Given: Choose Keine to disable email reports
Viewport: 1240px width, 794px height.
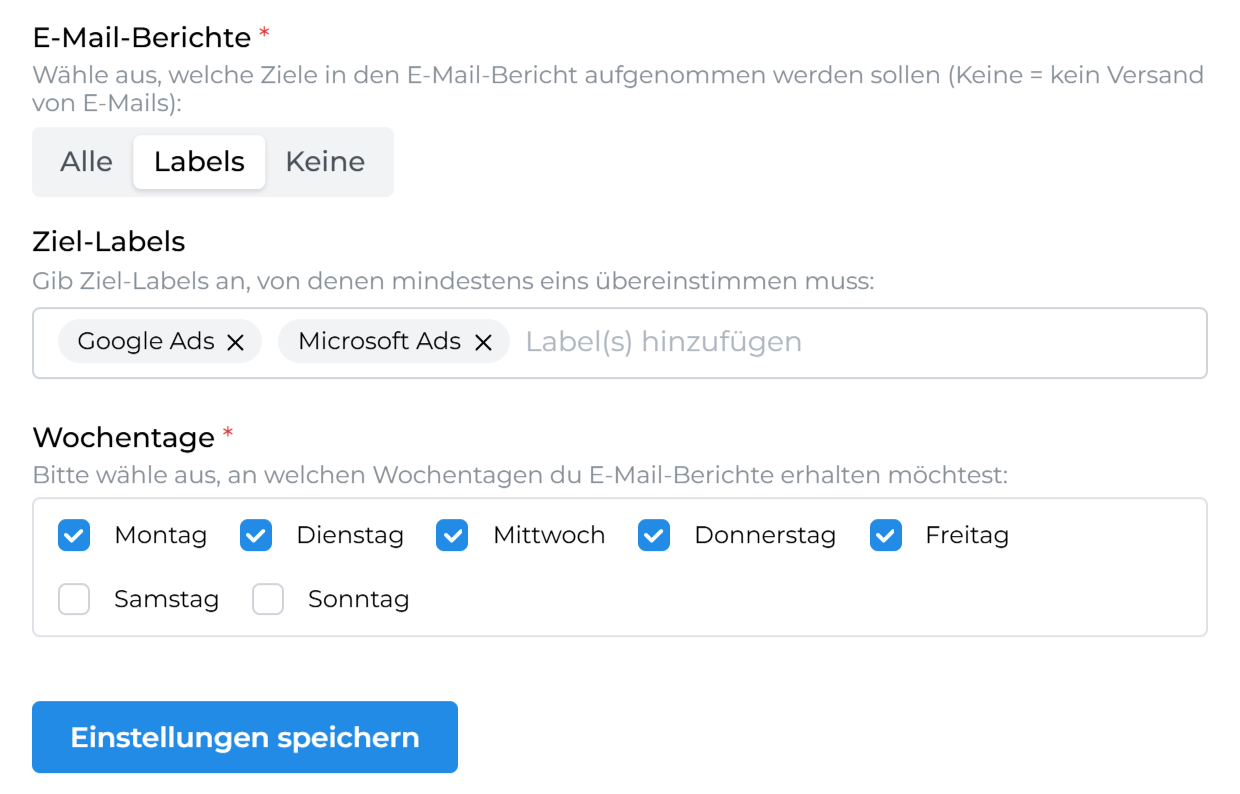Looking at the screenshot, I should click(325, 162).
